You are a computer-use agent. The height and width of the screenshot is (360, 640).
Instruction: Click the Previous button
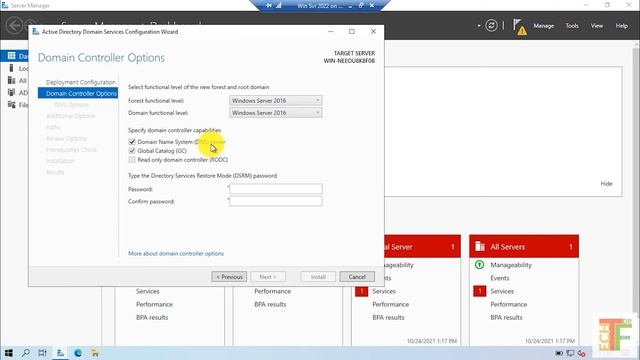click(x=229, y=277)
